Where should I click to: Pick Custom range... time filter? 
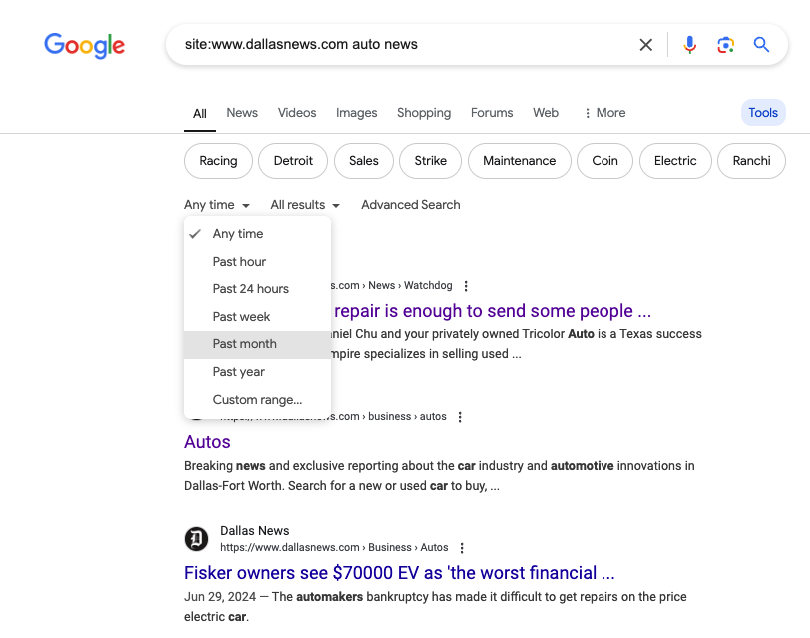tap(257, 400)
